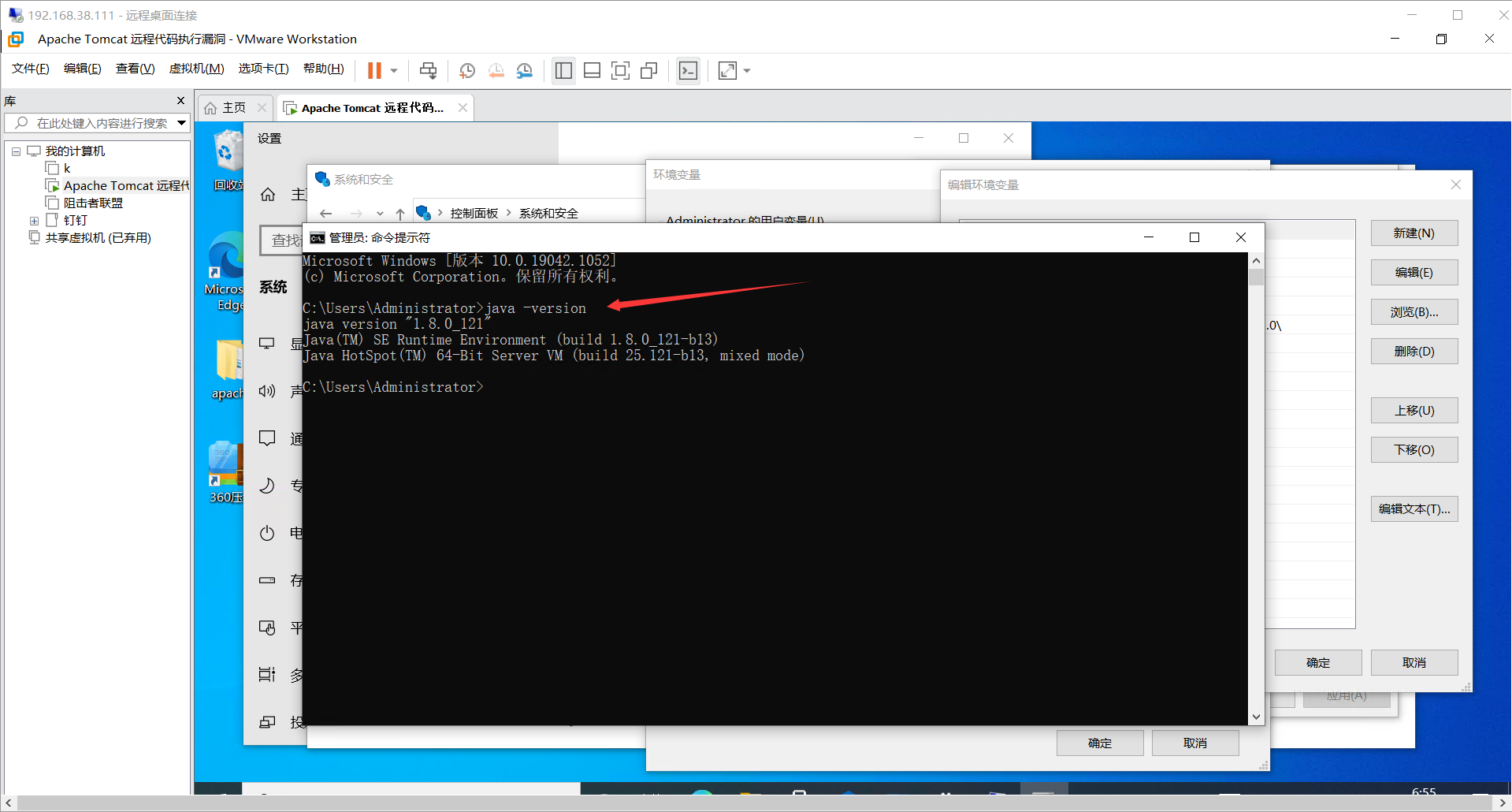Viewport: 1512px width, 812px height.
Task: Click 新建(N) in edit environment variable dialog
Action: 1414,233
